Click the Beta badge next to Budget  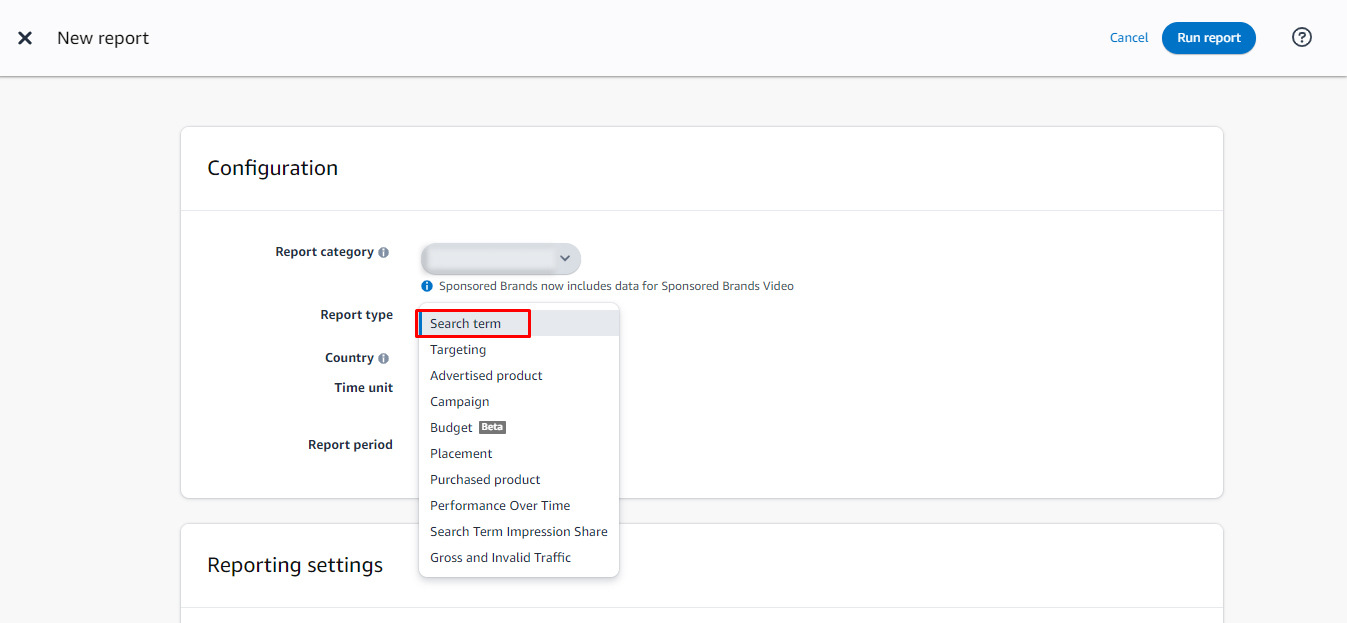pos(492,426)
